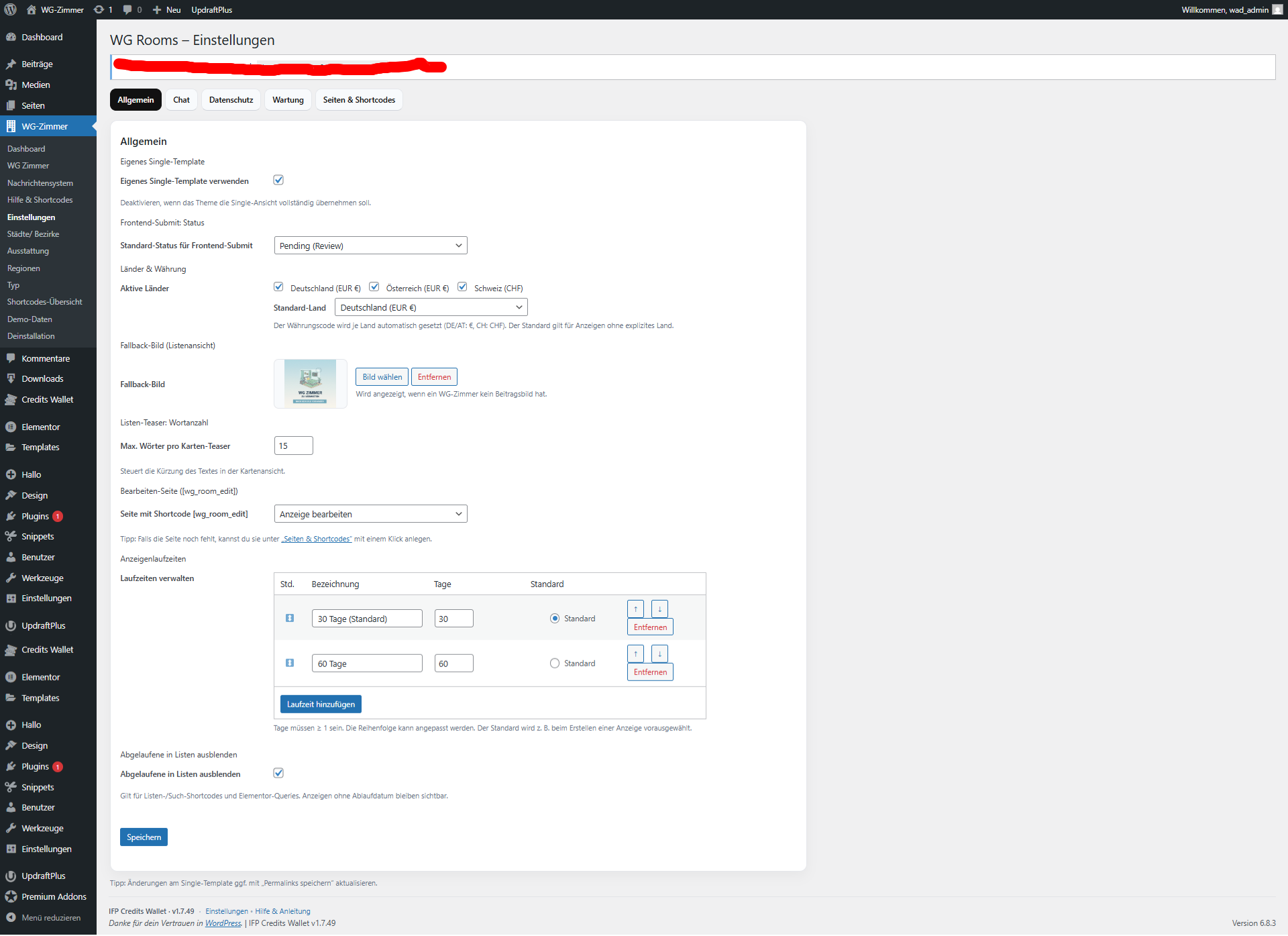Click the Laufzeit hinzufügen button
This screenshot has height=936, width=1288.
(x=321, y=704)
